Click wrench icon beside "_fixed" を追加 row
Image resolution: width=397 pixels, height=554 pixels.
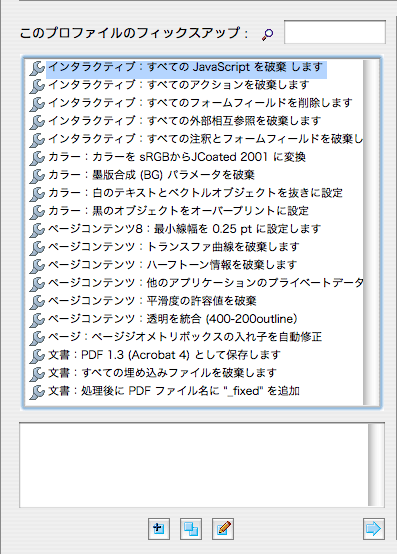[x=37, y=392]
